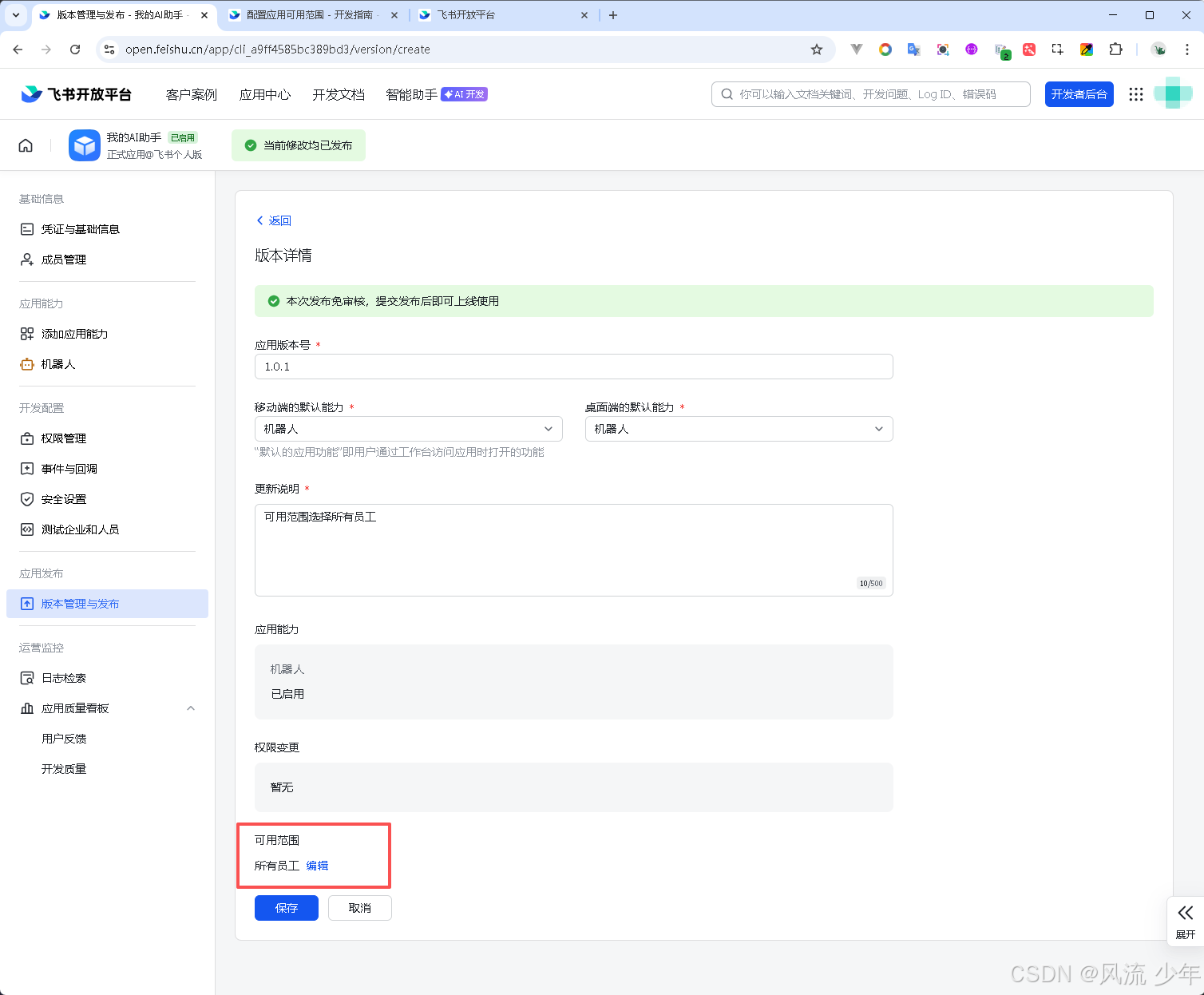The height and width of the screenshot is (995, 1204).
Task: Open 日志检索 in the sidebar
Action: [64, 678]
